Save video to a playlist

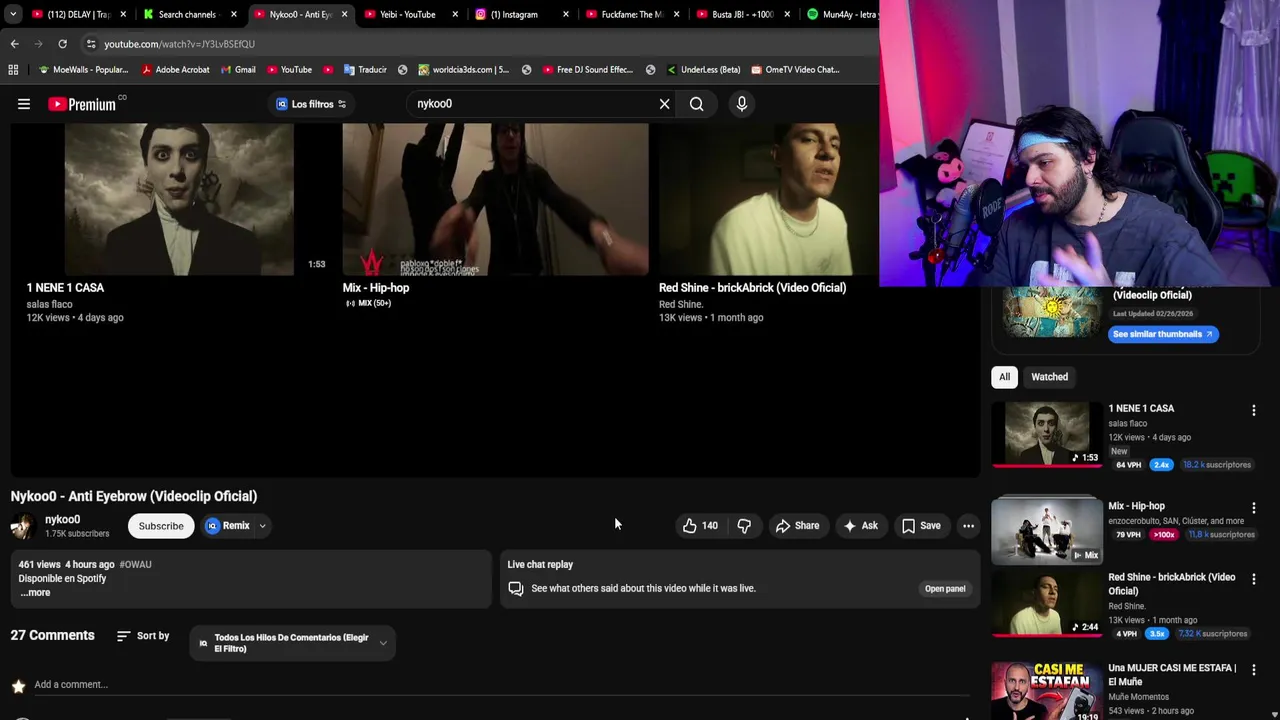pos(921,525)
